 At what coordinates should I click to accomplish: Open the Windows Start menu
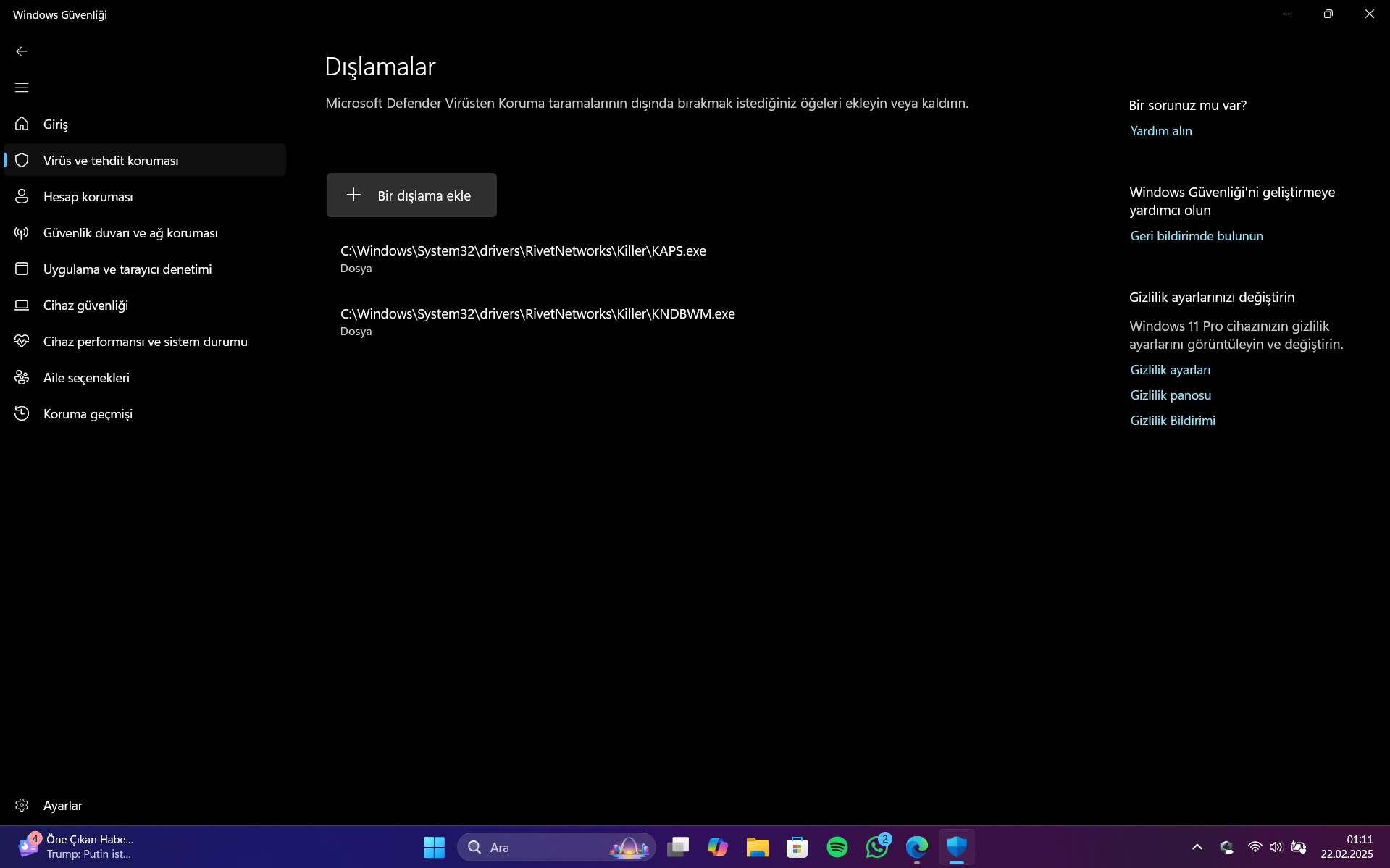click(434, 847)
